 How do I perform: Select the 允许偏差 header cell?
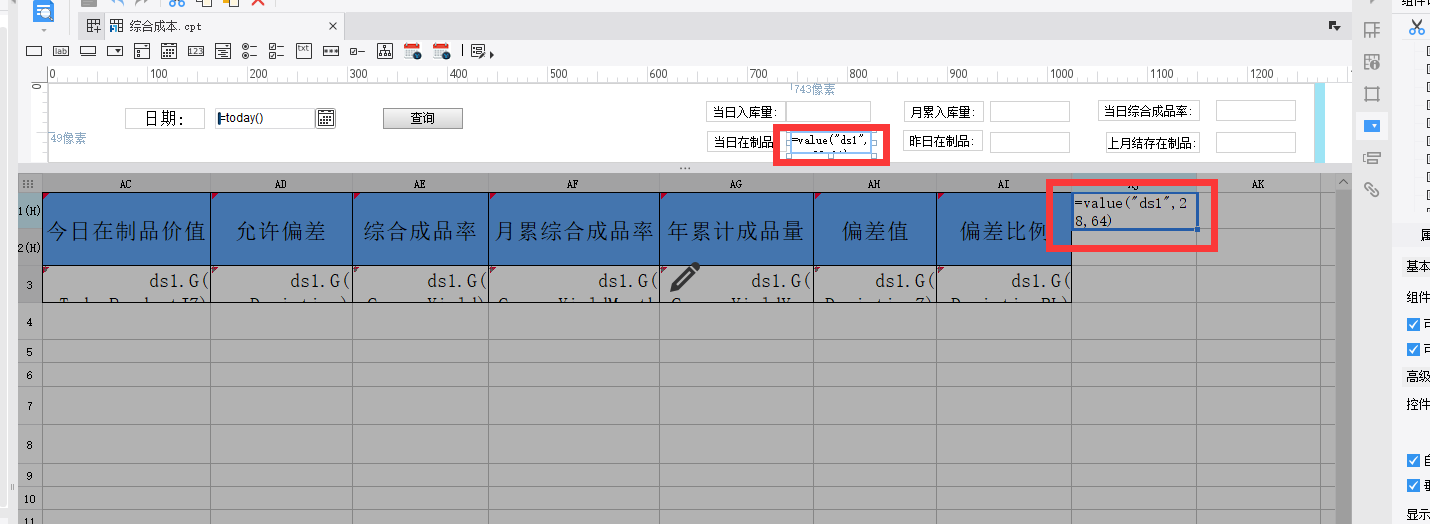(281, 229)
